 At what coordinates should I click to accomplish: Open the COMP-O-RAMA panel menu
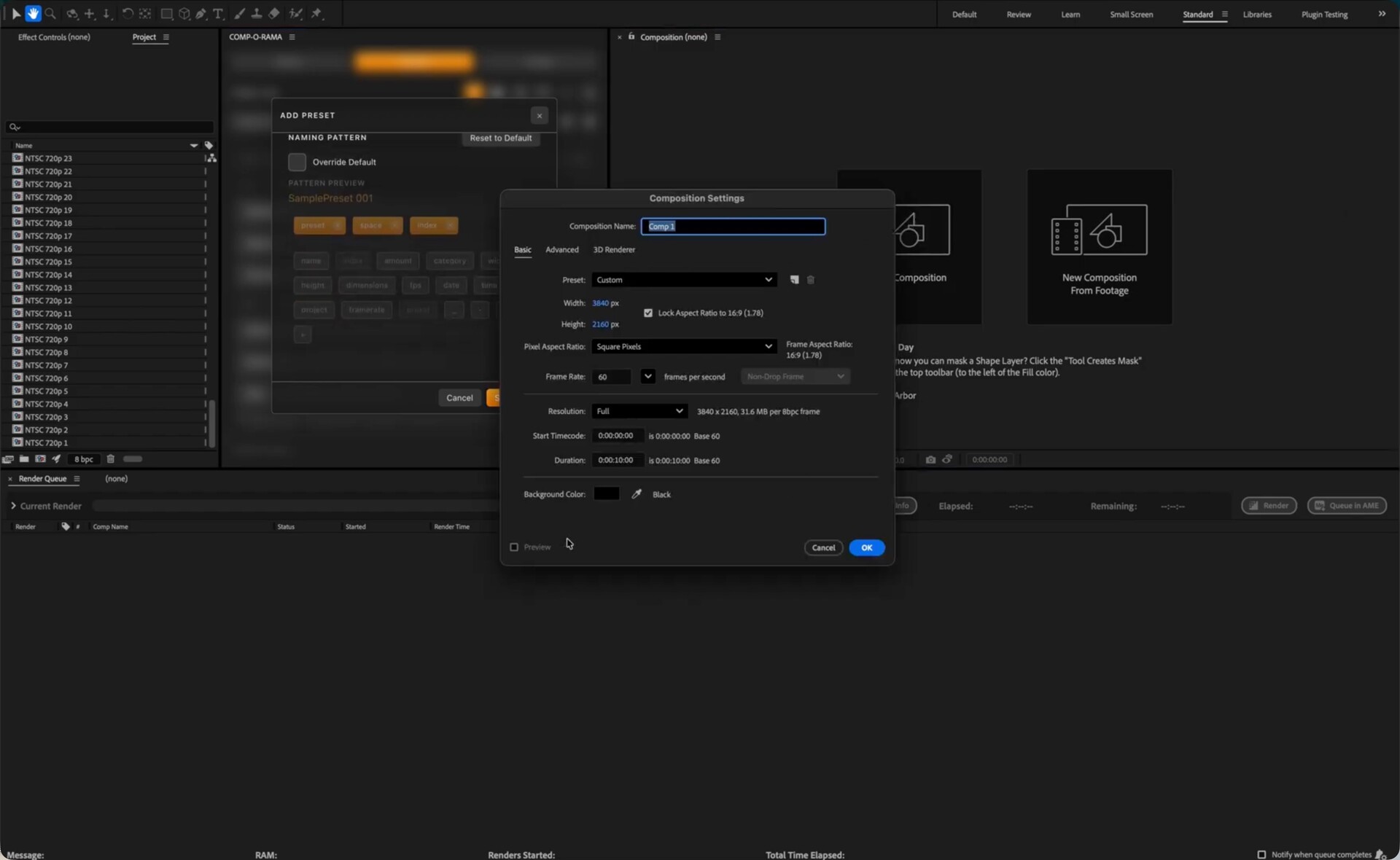pos(292,37)
